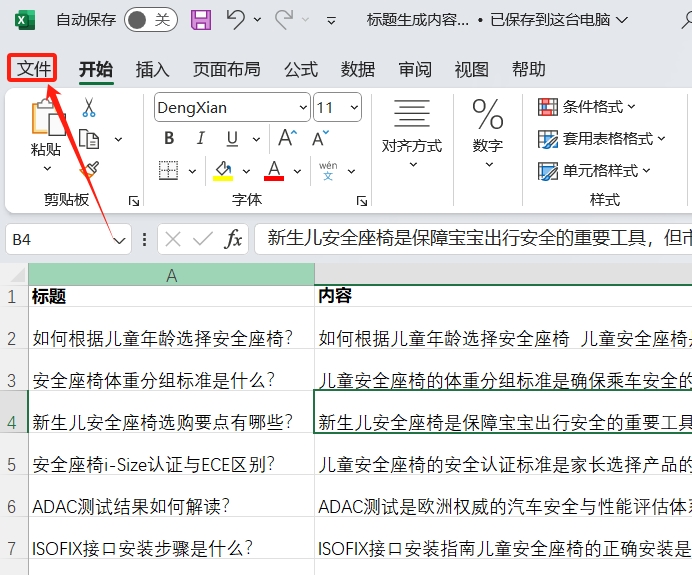Expand the saved-location file name dropdown
The height and width of the screenshot is (575, 692).
(621, 20)
